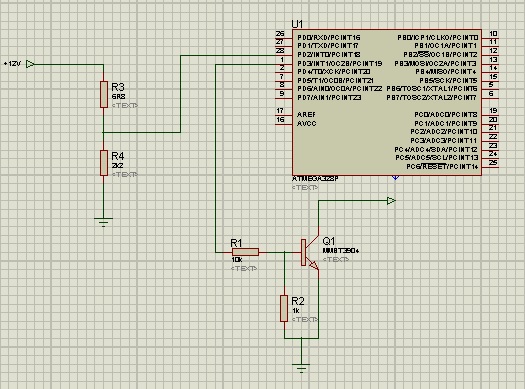Viewport: 525px width, 389px height.
Task: Select the R2 resistor body
Action: [x=284, y=308]
